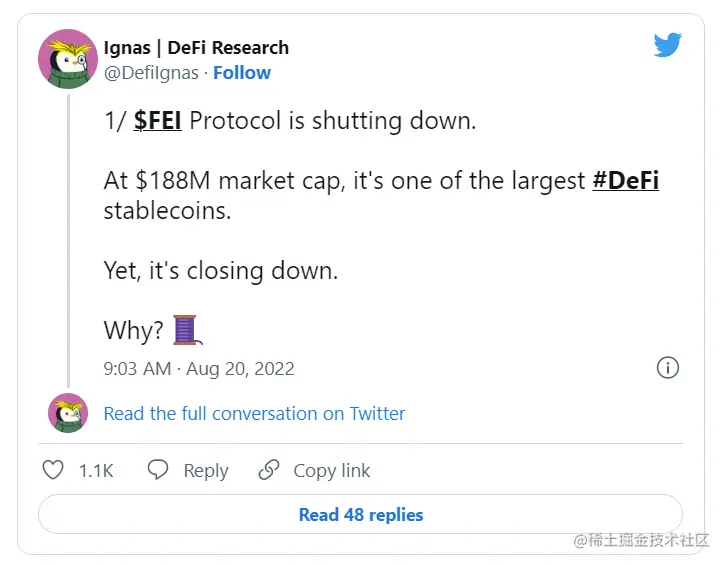Open the #DeFi hashtag link

625,181
